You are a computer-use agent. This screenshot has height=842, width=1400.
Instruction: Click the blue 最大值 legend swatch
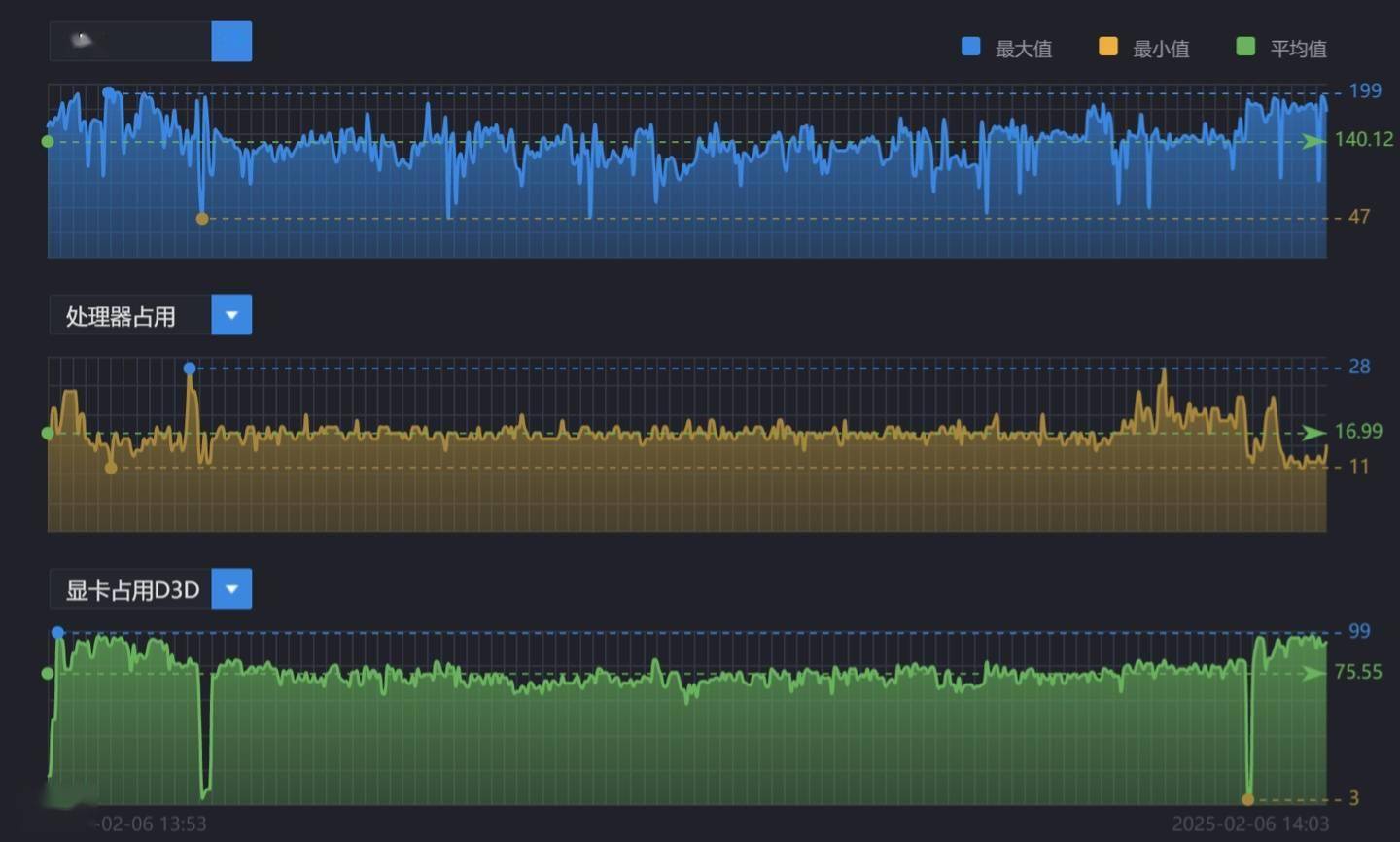coord(970,47)
